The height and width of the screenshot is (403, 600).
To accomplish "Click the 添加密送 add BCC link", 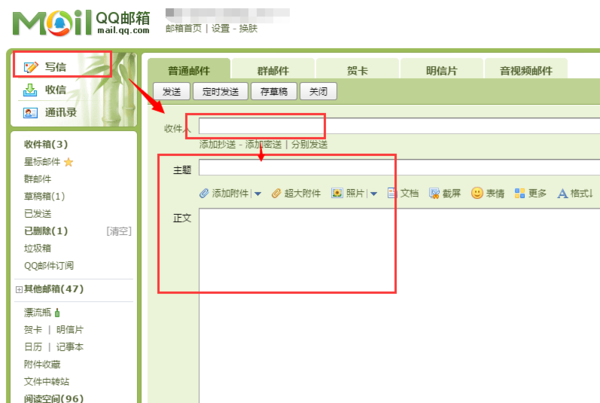I will [x=263, y=145].
